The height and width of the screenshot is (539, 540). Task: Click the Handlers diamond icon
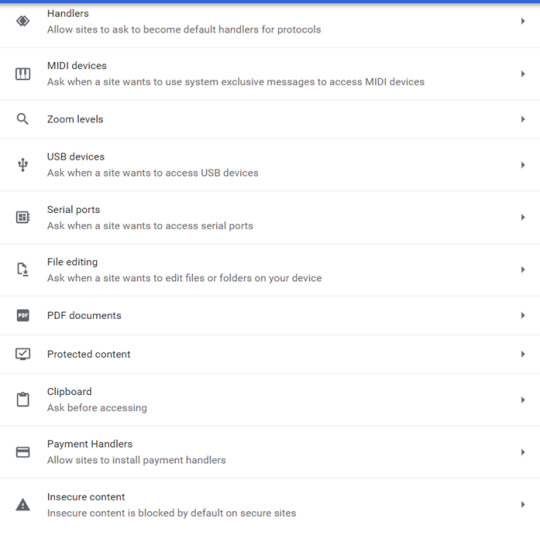coord(23,21)
